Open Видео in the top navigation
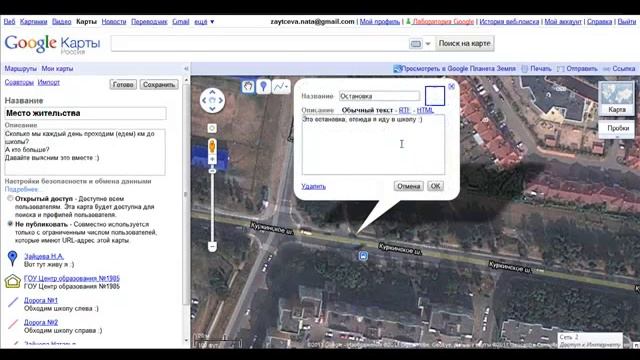Image resolution: width=640 pixels, height=360 pixels. click(62, 21)
